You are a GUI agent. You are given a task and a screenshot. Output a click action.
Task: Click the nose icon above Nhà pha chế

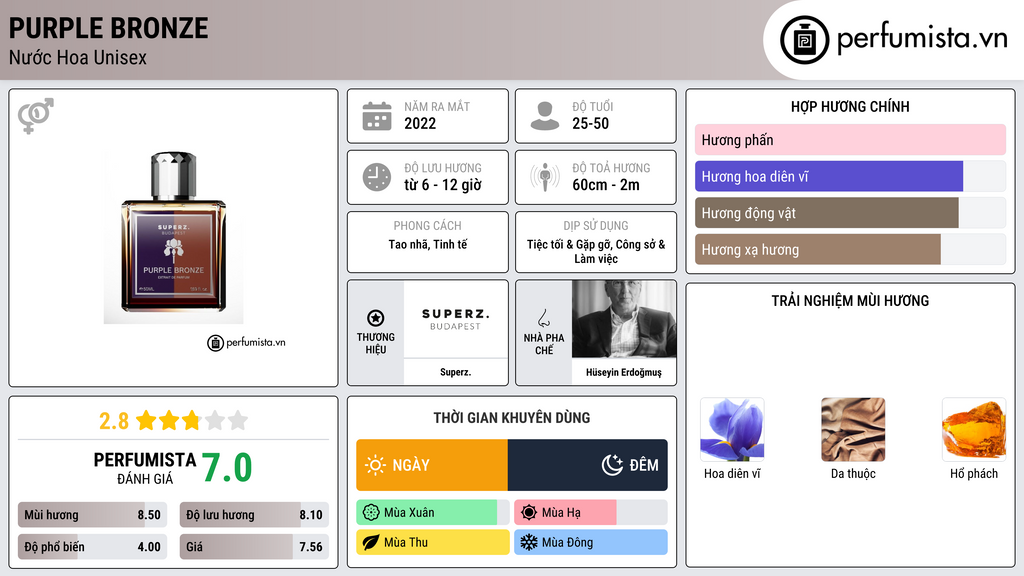[x=543, y=318]
